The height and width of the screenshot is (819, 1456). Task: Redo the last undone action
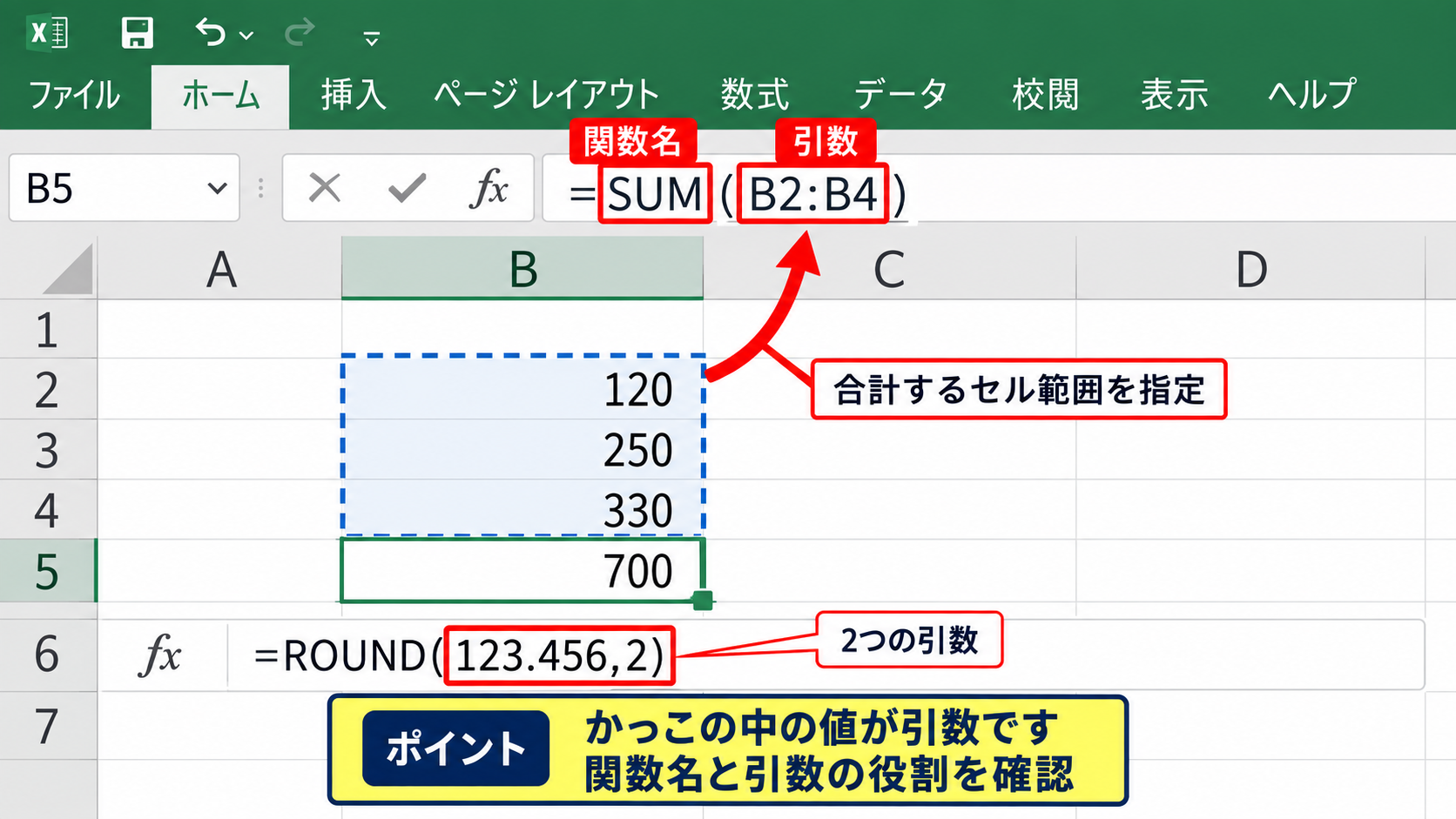click(x=300, y=33)
